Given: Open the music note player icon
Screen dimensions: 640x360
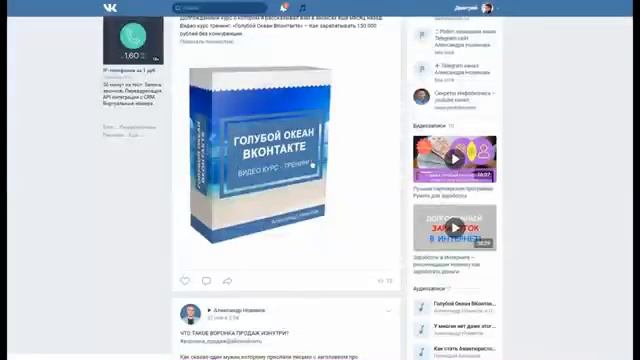Looking at the screenshot, I should (x=302, y=8).
